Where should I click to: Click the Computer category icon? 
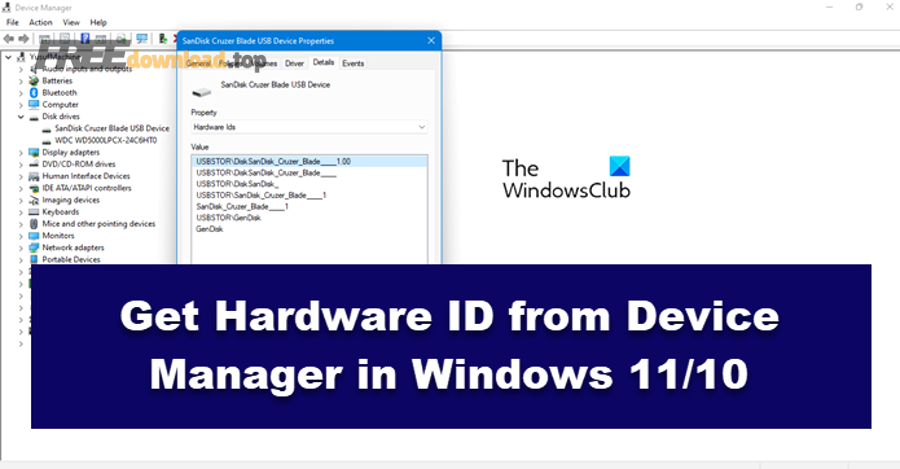[x=34, y=104]
